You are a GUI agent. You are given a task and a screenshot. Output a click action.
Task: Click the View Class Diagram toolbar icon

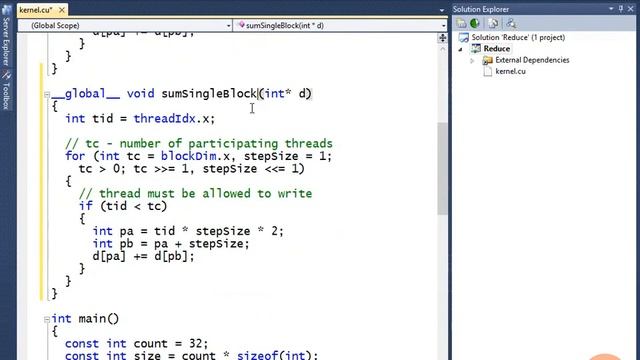[511, 24]
